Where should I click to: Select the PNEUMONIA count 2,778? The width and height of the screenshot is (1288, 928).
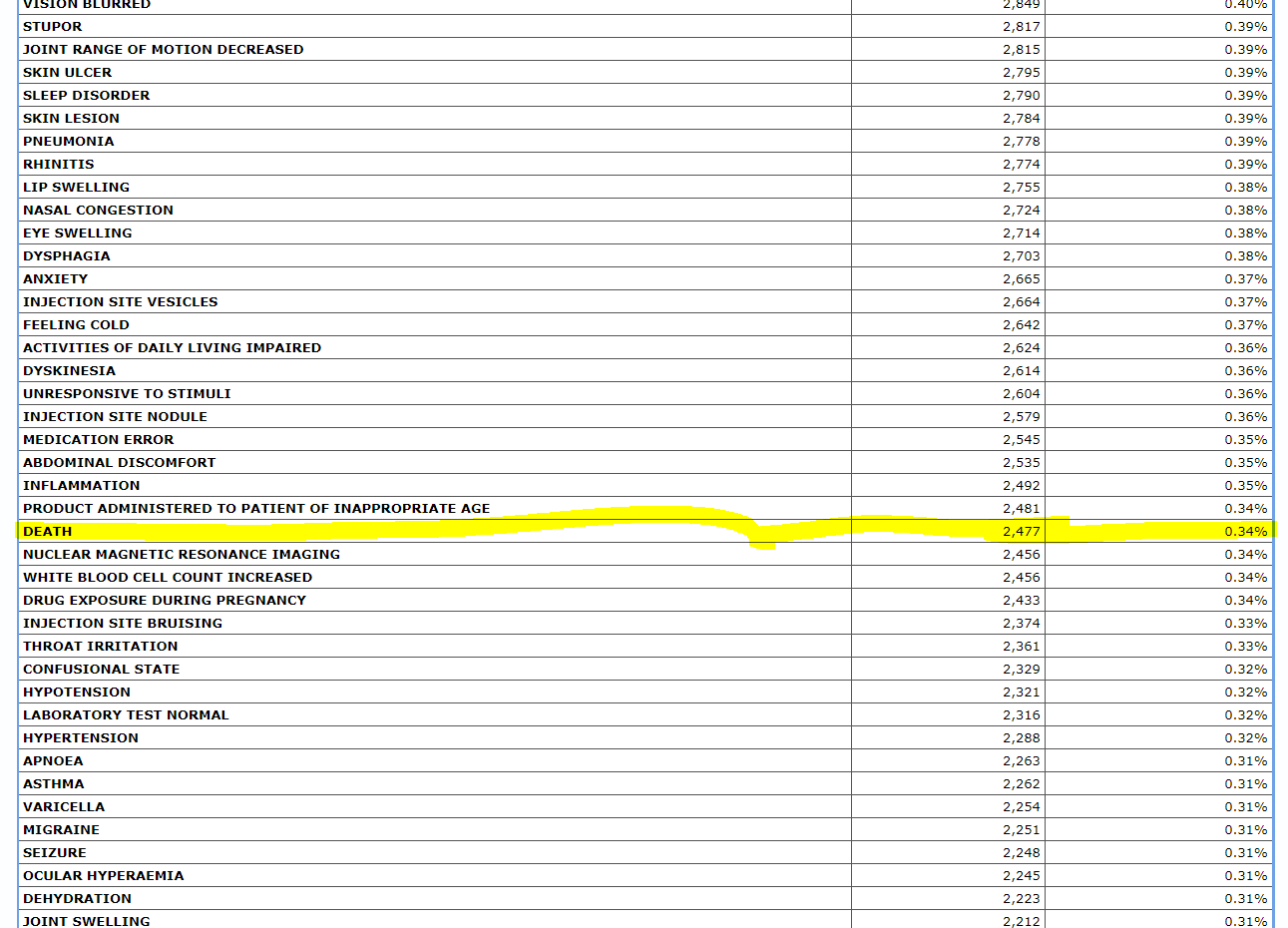pos(1022,142)
